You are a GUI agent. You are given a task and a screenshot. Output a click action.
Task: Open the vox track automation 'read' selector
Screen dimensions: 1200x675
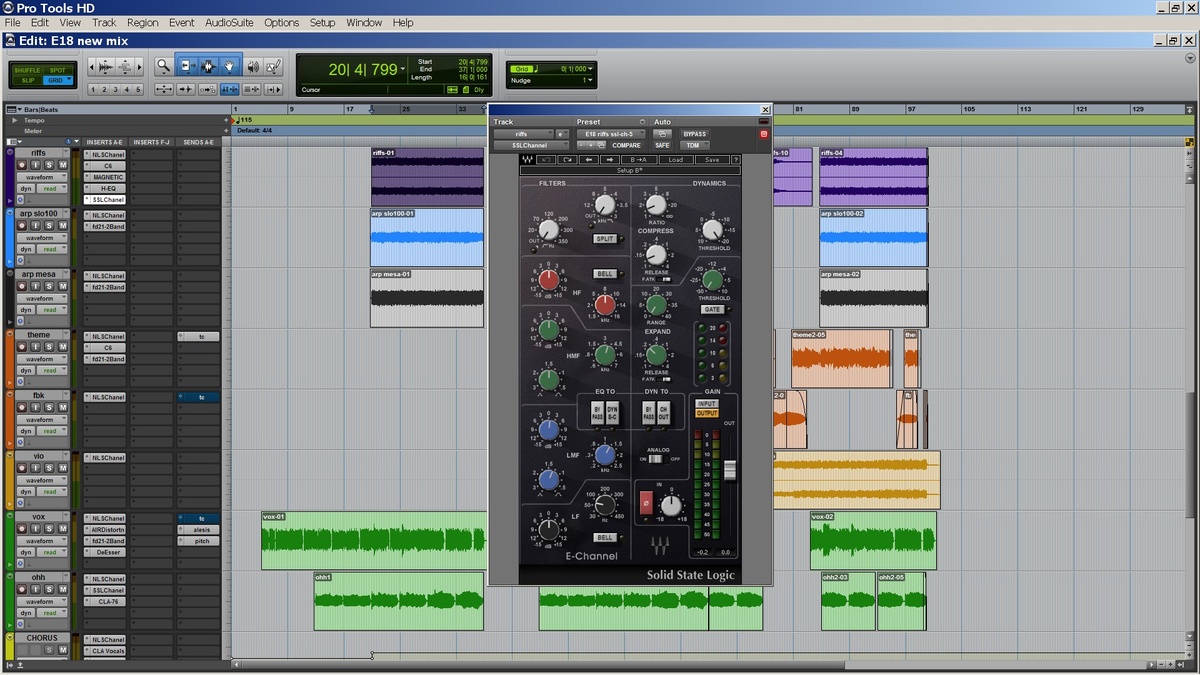click(x=52, y=553)
